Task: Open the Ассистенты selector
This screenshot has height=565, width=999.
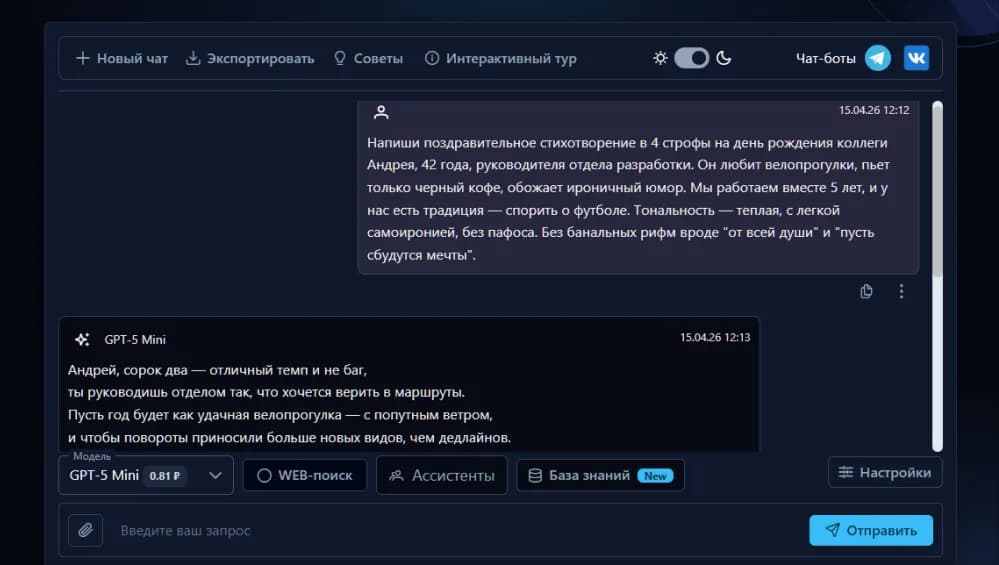Action: [441, 475]
